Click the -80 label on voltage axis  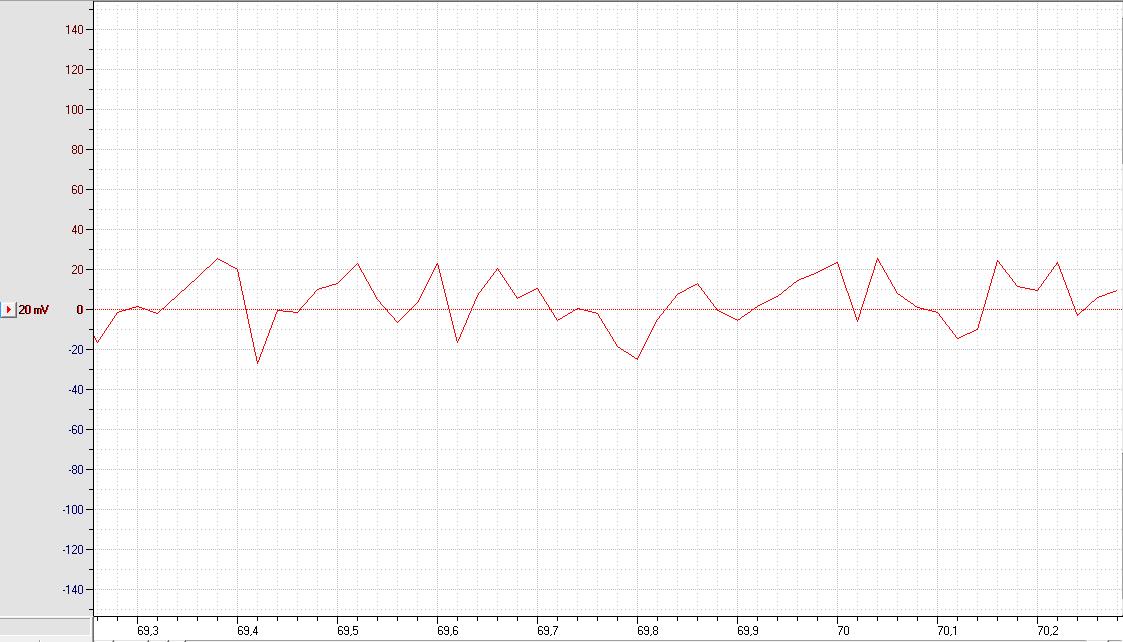[x=75, y=470]
